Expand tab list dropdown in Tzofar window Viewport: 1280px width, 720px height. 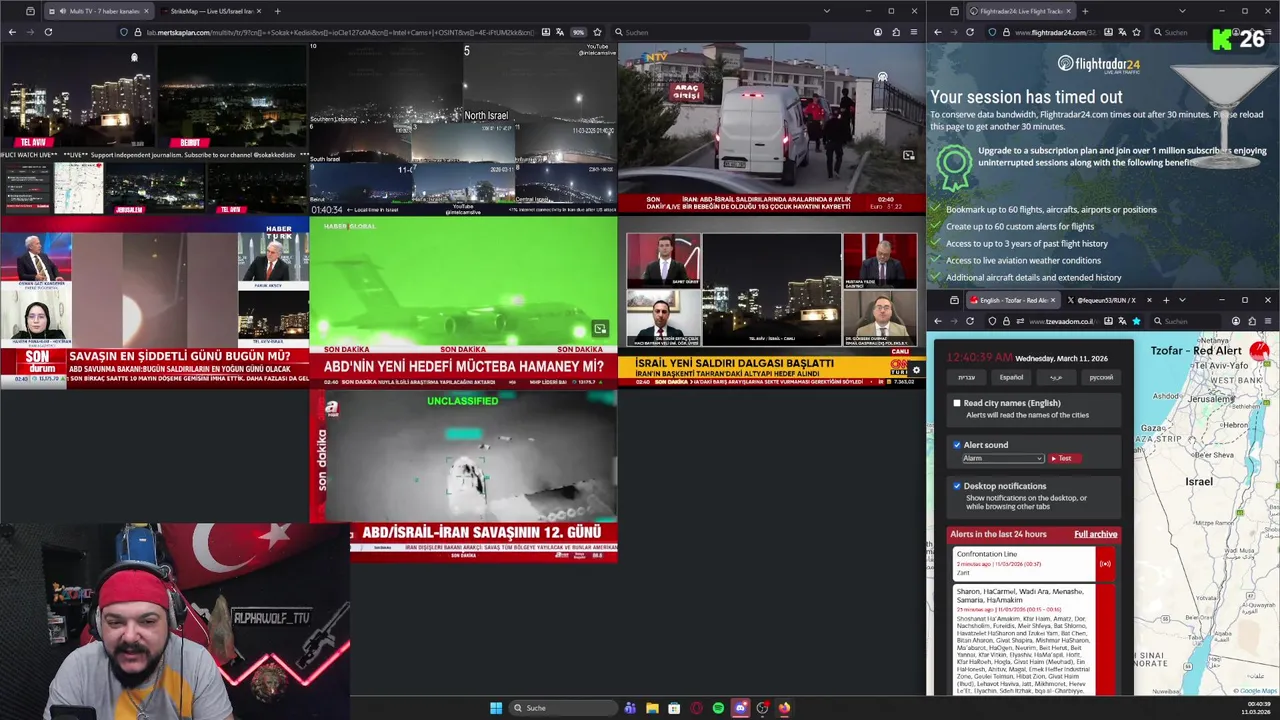(1182, 300)
